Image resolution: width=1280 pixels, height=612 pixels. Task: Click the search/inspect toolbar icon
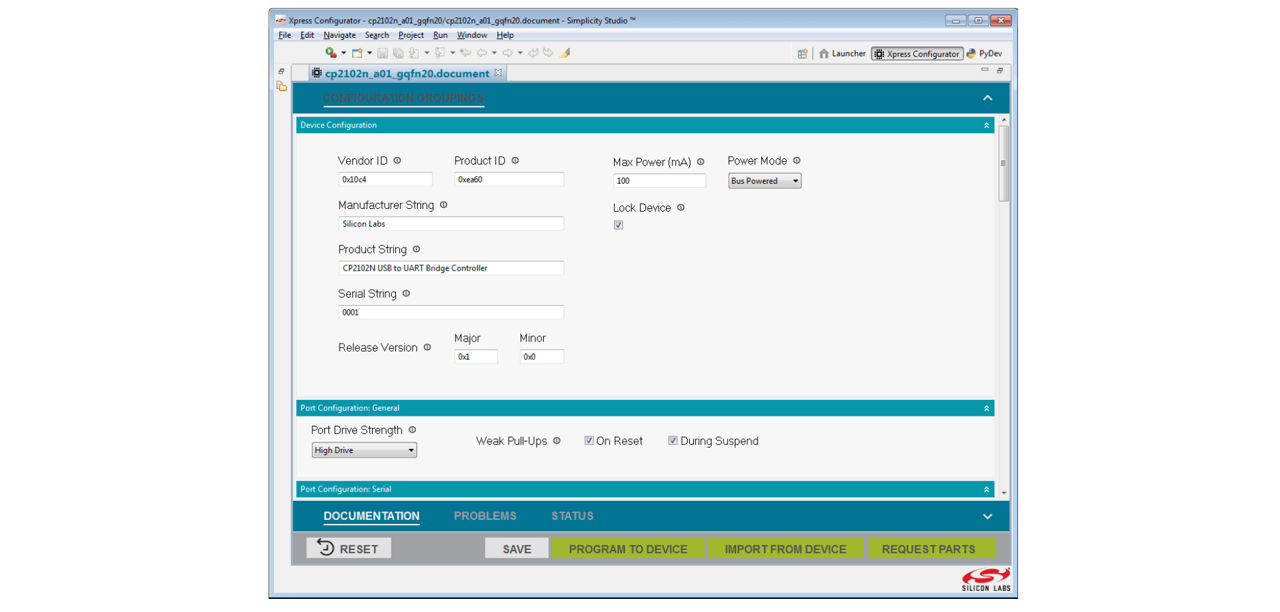pyautogui.click(x=331, y=53)
